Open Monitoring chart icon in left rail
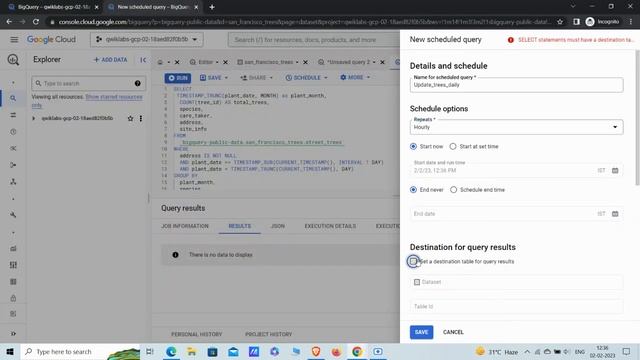Viewport: 640px width, 360px height. coord(13,249)
